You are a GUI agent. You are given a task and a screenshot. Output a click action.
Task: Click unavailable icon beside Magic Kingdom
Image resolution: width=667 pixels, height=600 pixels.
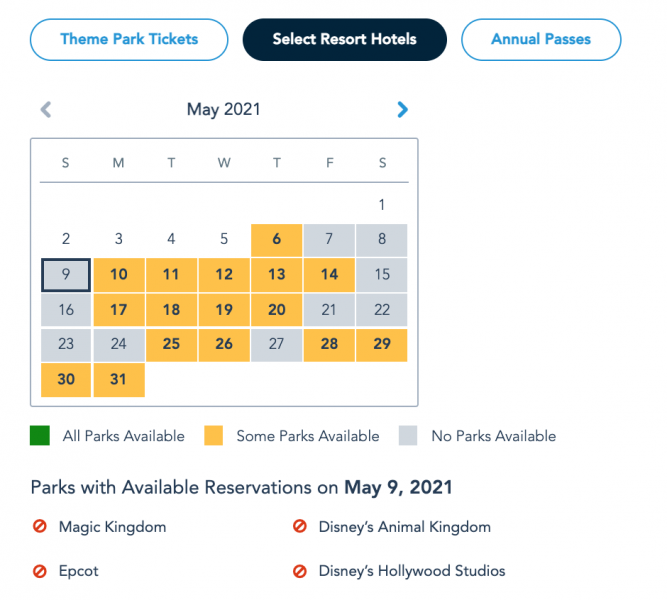(40, 526)
